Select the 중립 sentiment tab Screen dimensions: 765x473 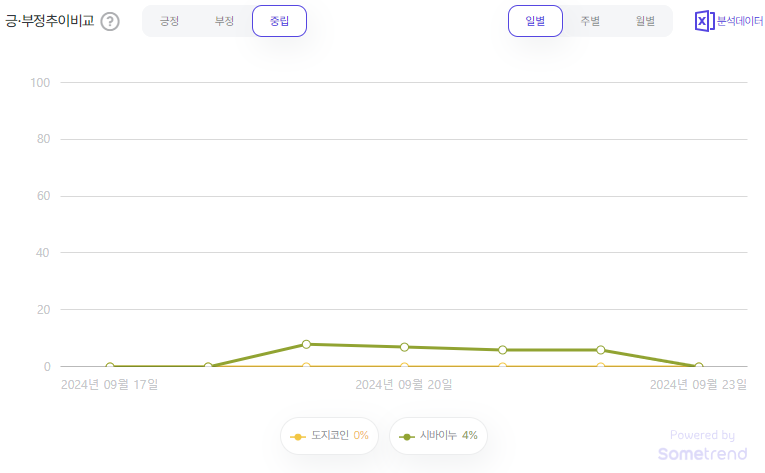coord(280,21)
